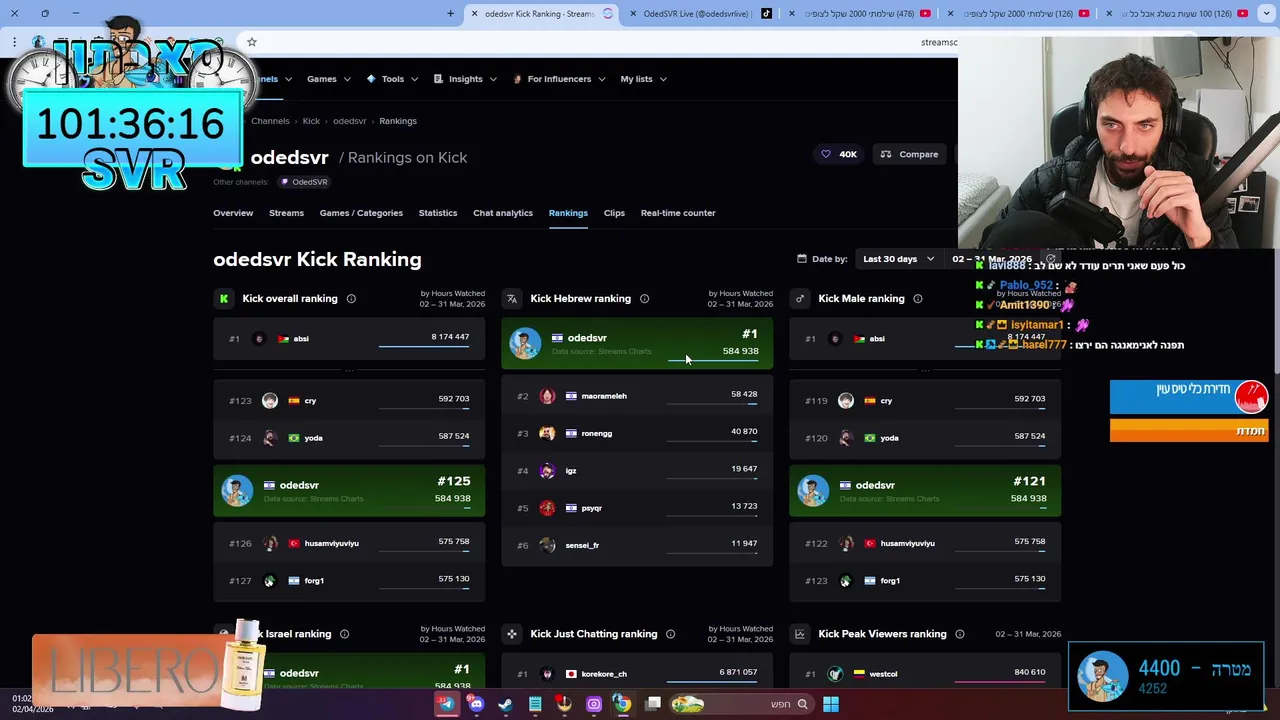Open the Windows Start menu
The height and width of the screenshot is (720, 1280).
[831, 704]
